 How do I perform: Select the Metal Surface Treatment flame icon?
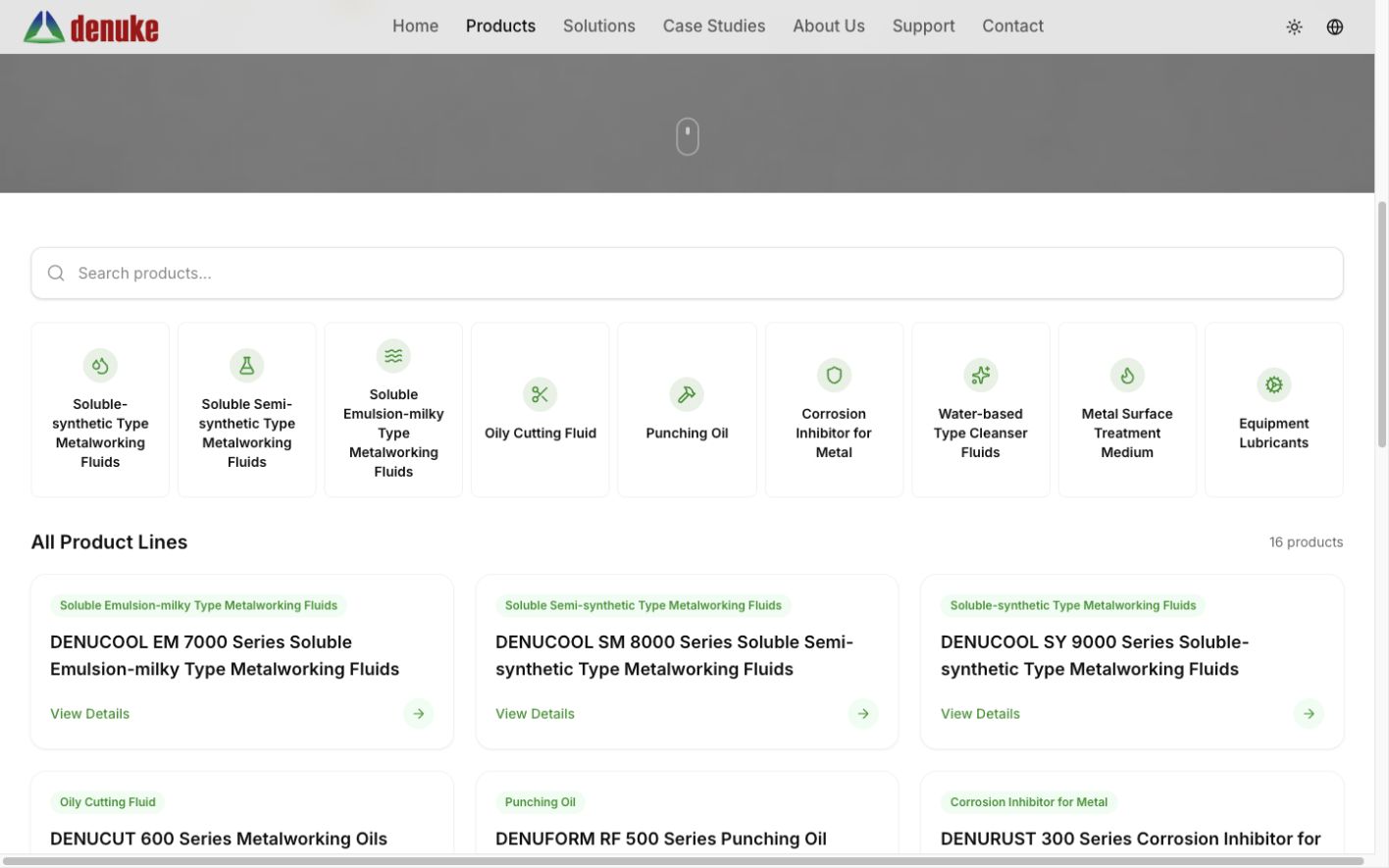coord(1127,376)
